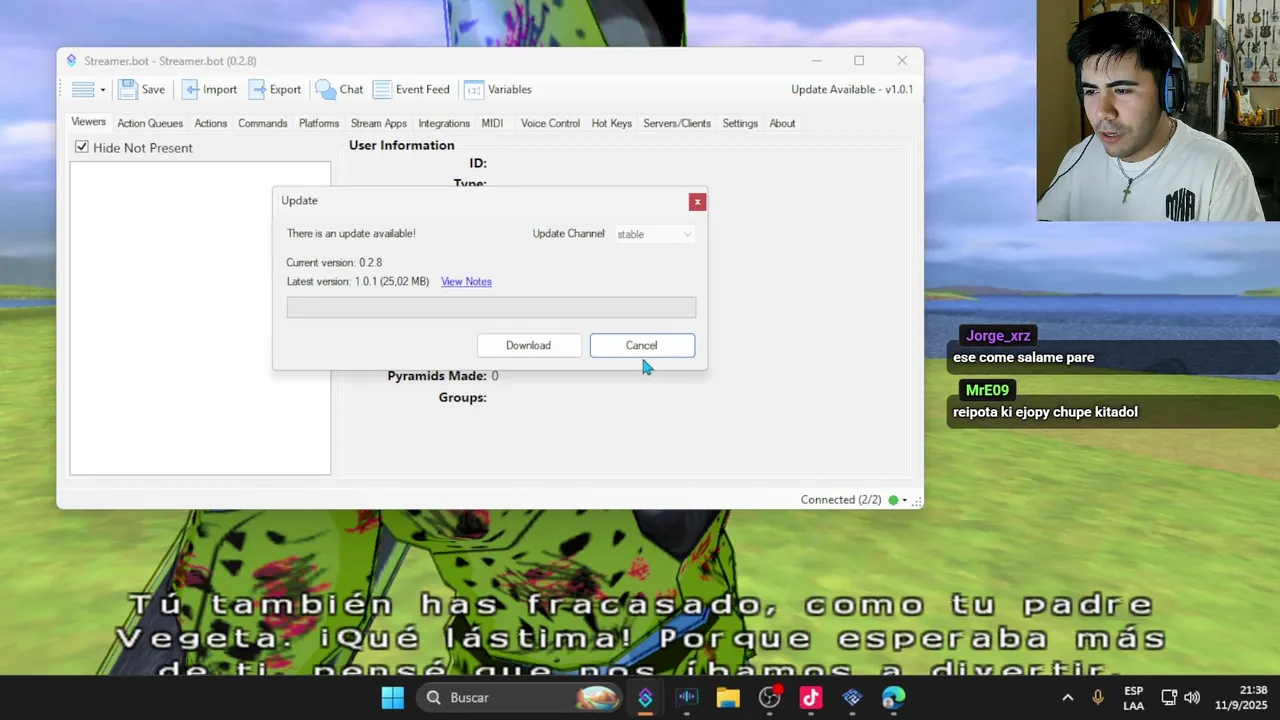Click the Update Available v1.0.1 notice
The image size is (1280, 720).
(852, 90)
